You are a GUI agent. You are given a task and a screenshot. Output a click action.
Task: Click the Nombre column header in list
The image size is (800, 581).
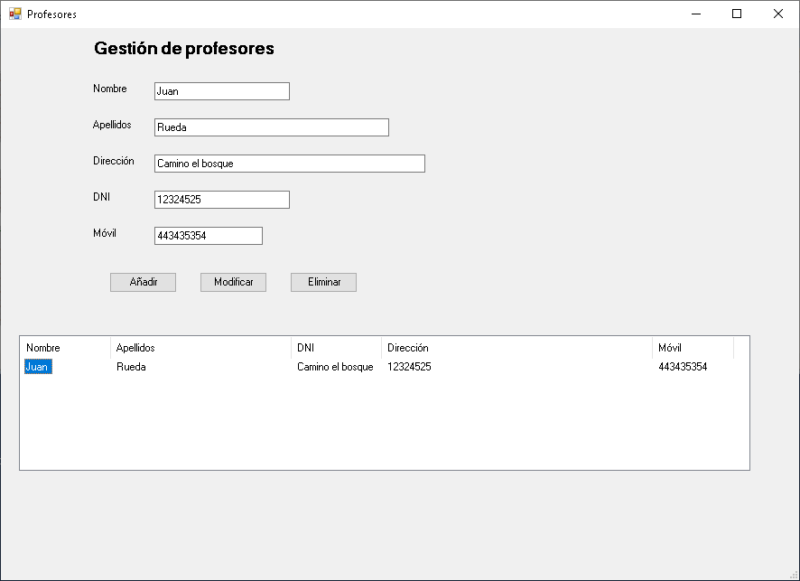pyautogui.click(x=64, y=348)
